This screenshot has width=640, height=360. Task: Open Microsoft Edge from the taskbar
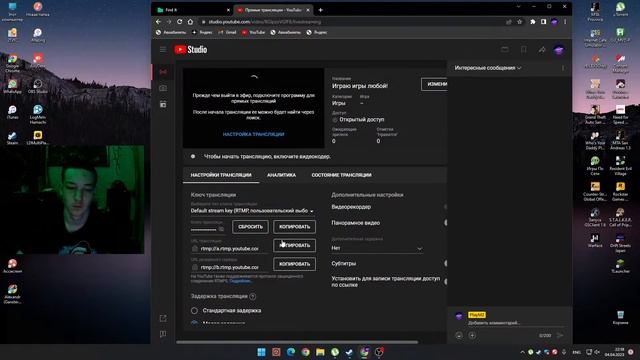(x=291, y=352)
